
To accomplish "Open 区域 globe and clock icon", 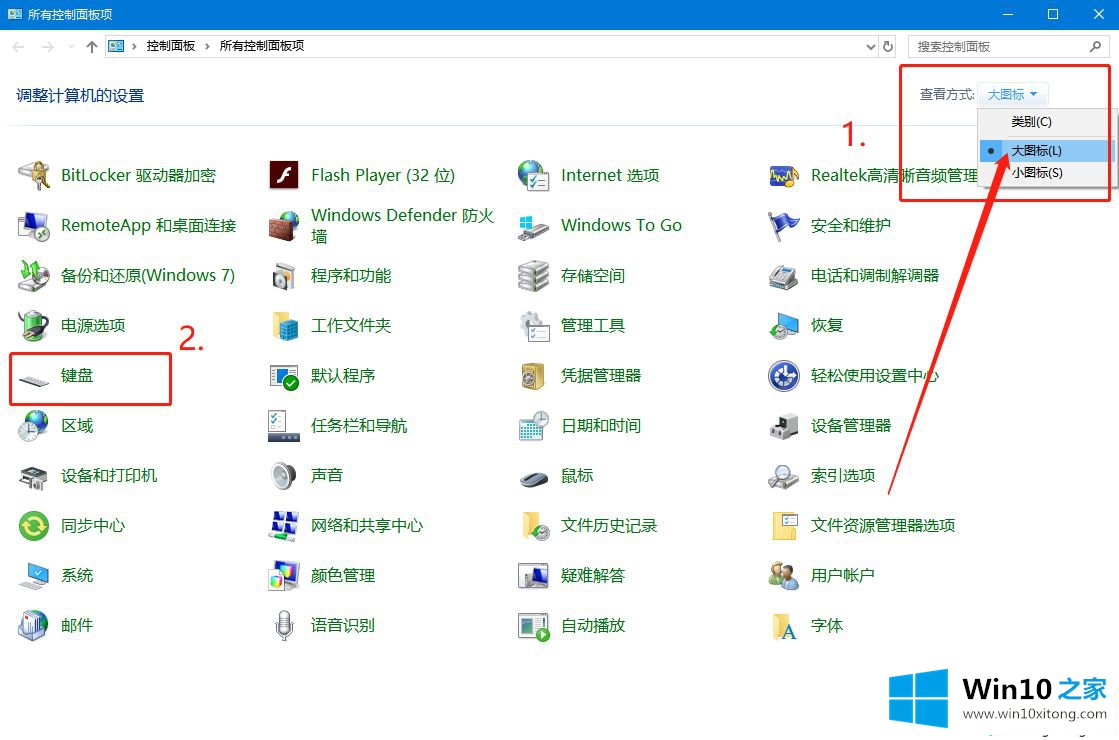I will point(34,426).
